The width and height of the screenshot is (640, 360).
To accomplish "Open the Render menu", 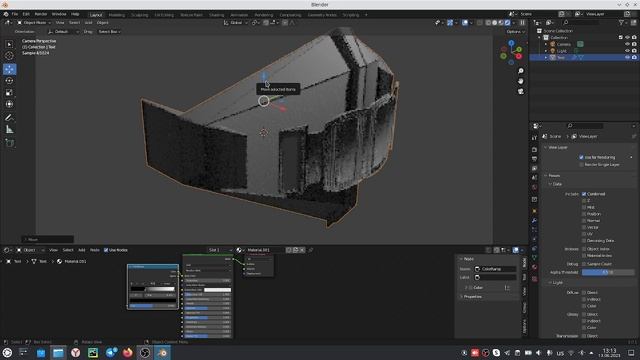I will pos(41,14).
